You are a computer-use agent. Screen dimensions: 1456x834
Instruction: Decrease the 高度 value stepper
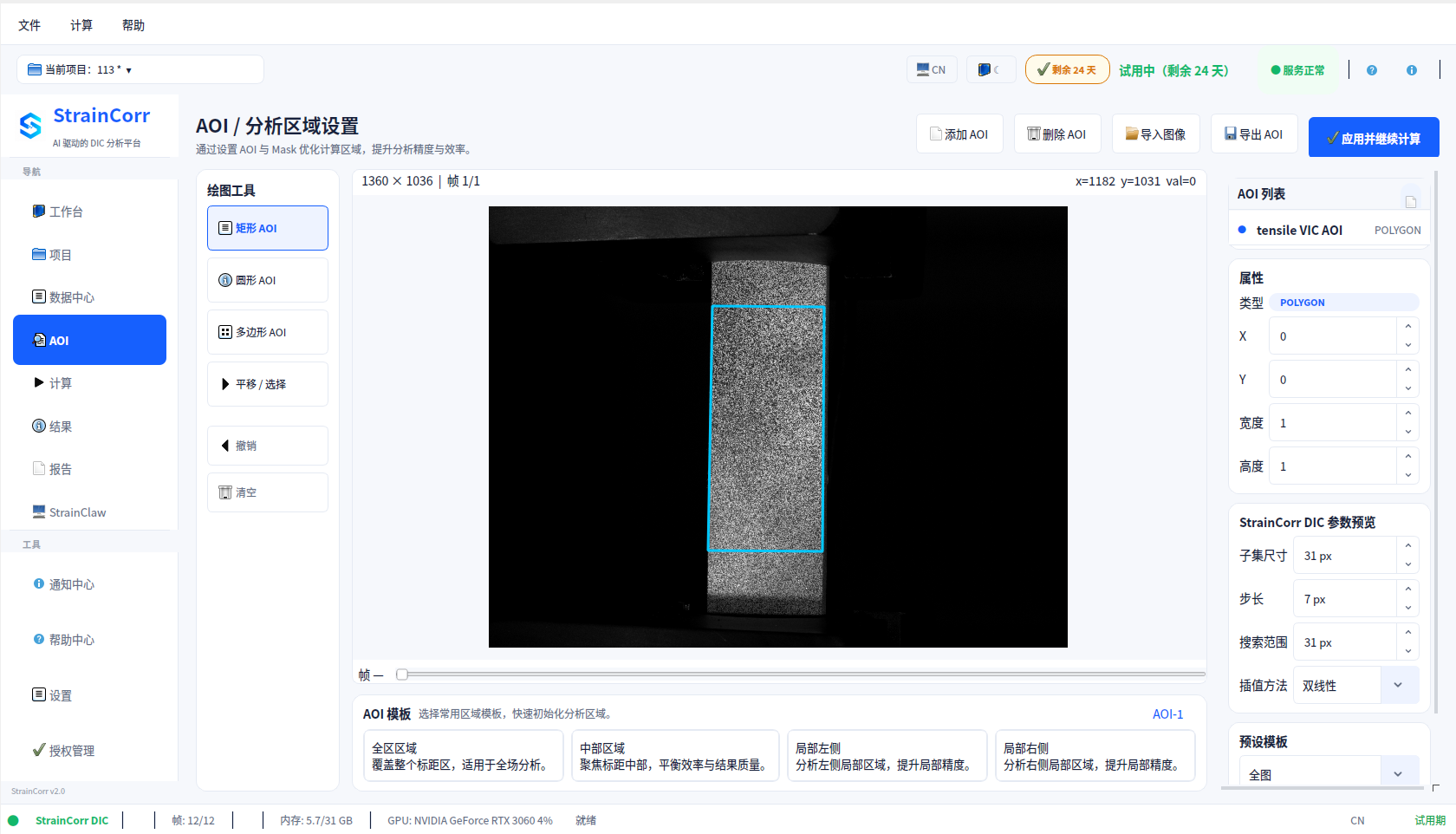[1408, 475]
